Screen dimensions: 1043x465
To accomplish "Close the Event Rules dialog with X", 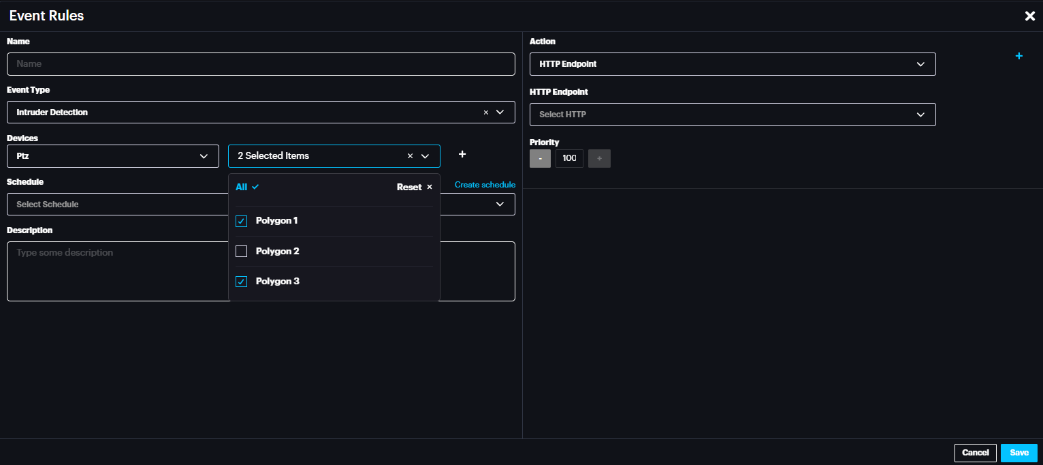I will point(1029,16).
